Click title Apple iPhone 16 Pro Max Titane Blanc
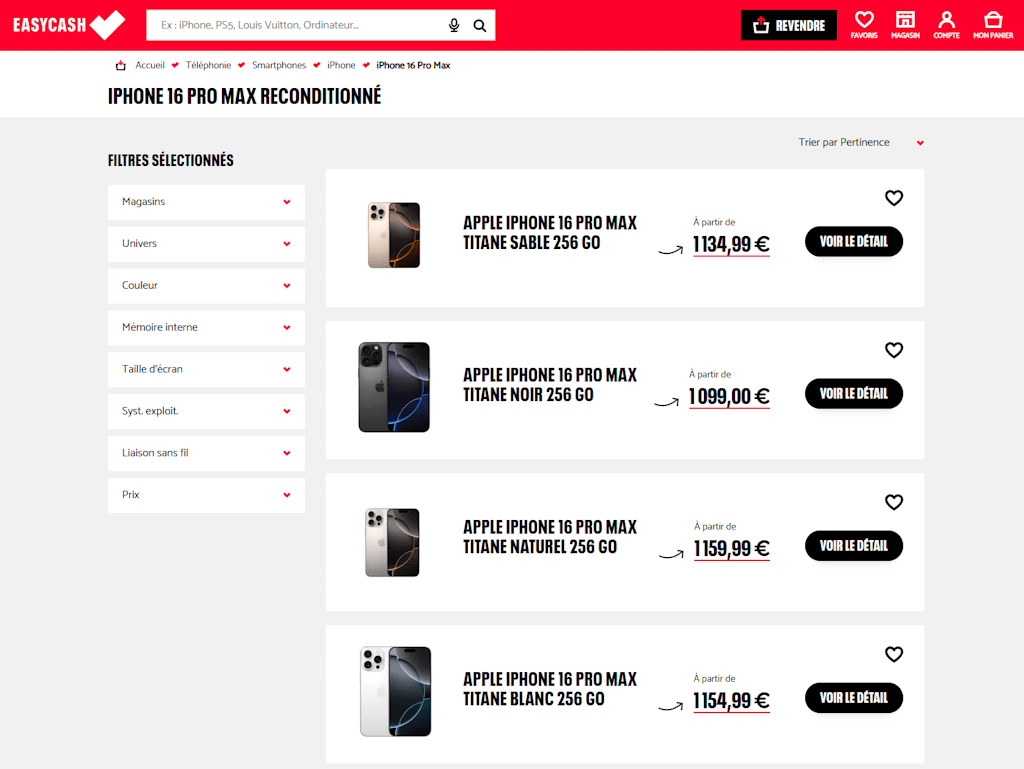 tap(550, 689)
